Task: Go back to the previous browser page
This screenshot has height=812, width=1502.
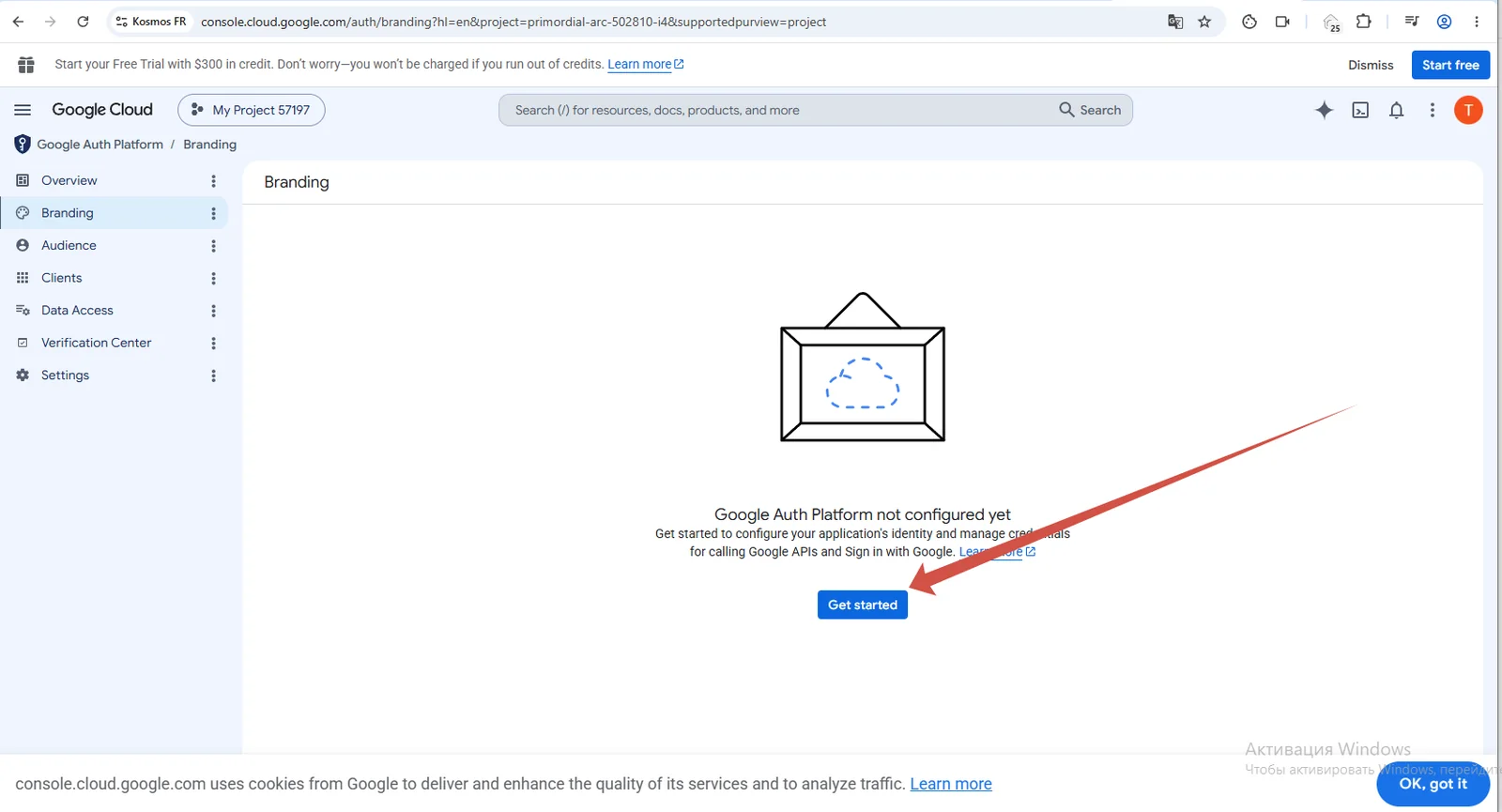Action: (x=19, y=22)
